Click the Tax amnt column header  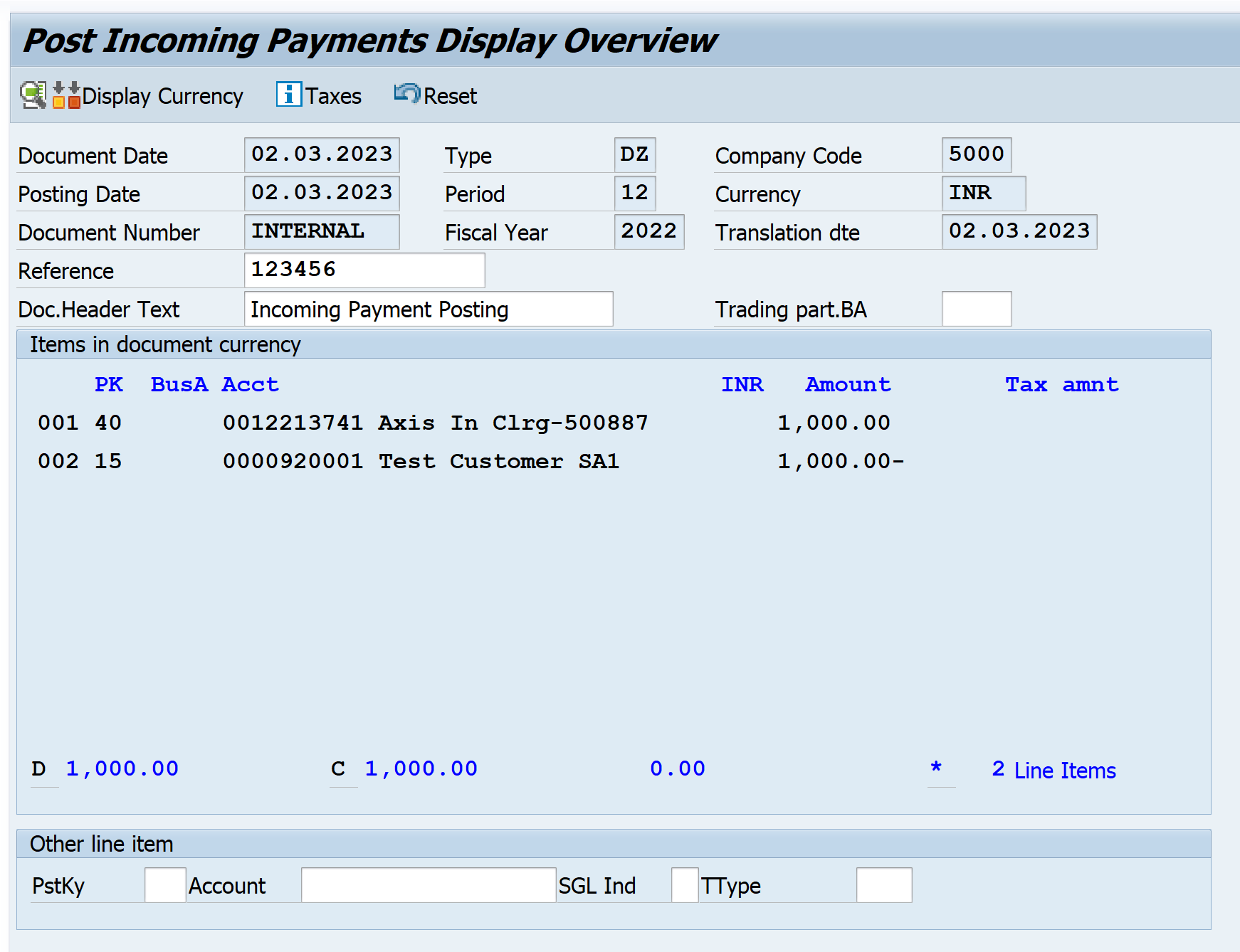point(1062,384)
